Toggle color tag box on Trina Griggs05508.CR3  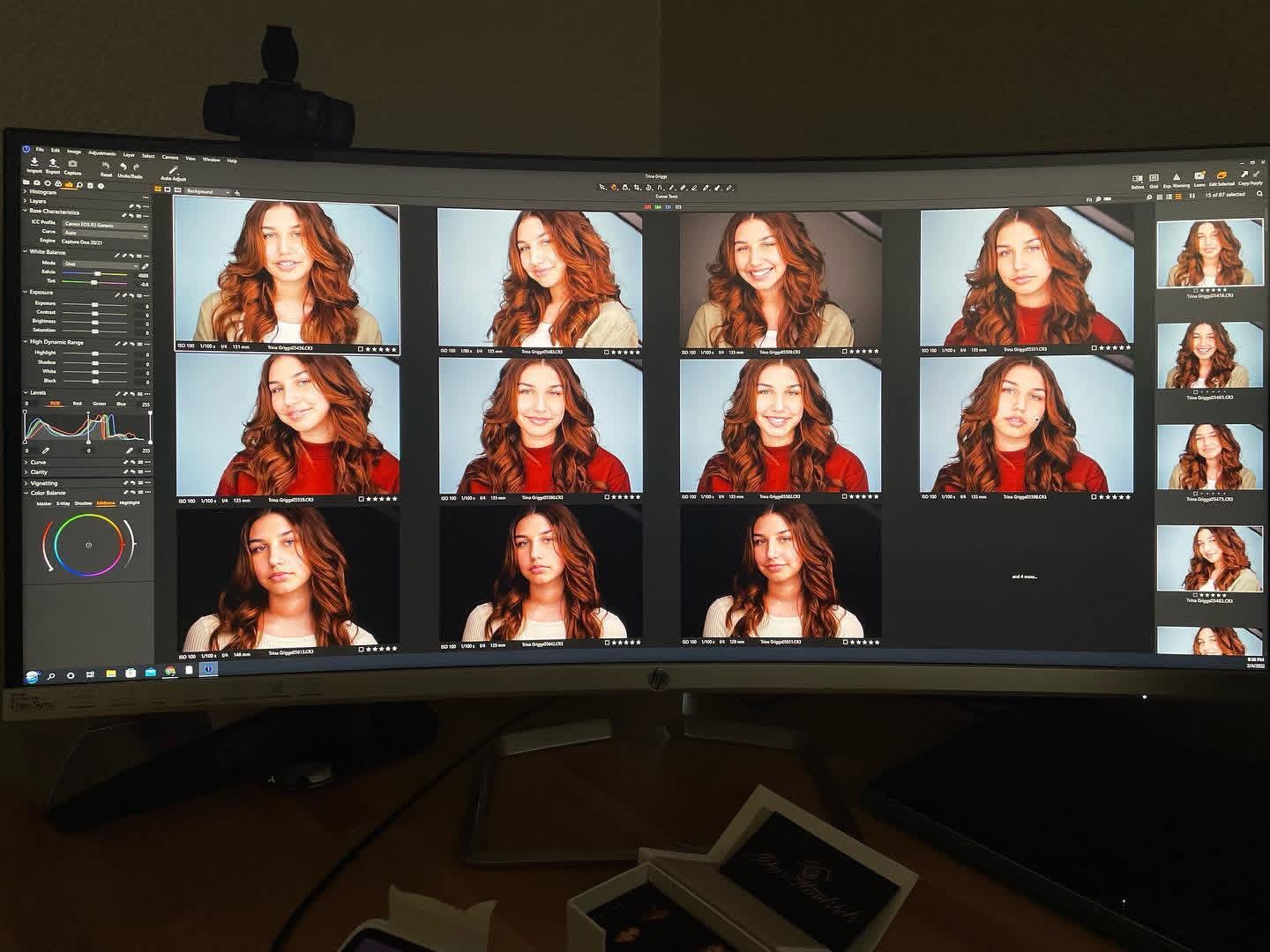(x=1095, y=496)
